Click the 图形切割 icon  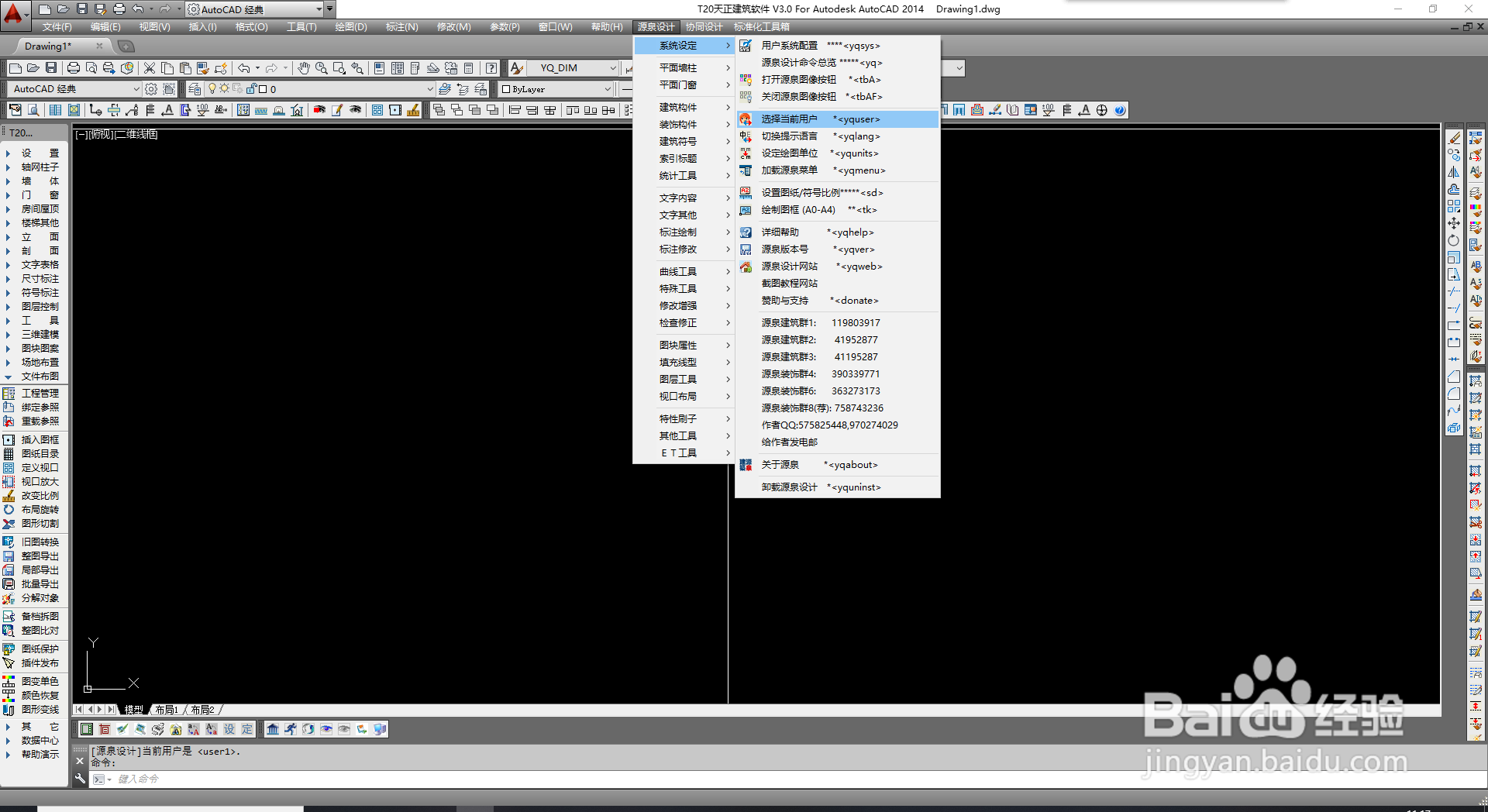point(9,524)
